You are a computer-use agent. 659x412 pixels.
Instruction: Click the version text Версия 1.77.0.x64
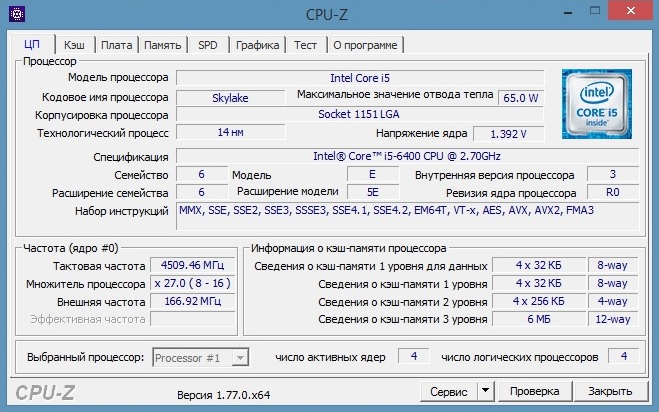224,395
